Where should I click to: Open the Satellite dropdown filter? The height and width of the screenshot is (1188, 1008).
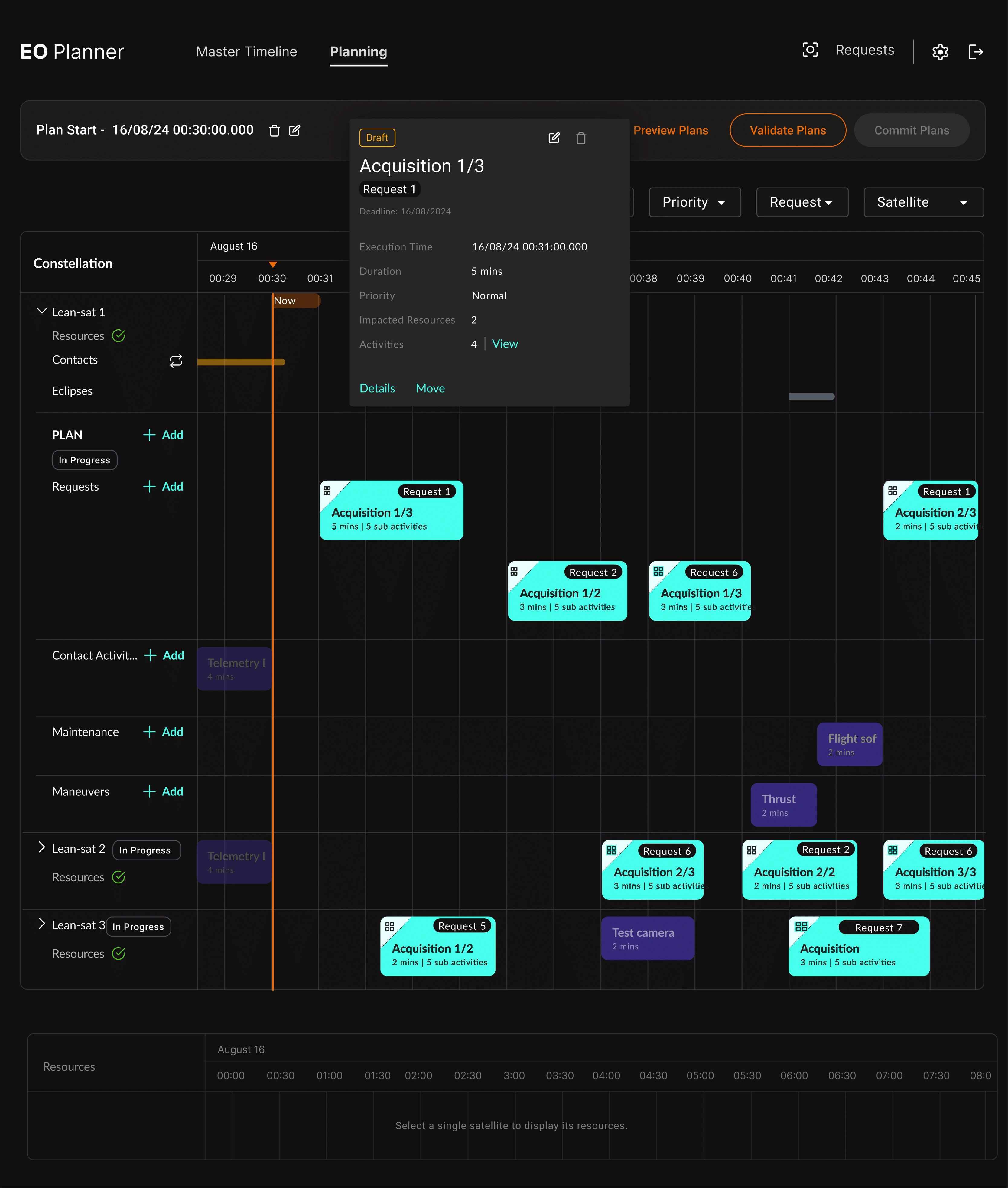(x=923, y=202)
